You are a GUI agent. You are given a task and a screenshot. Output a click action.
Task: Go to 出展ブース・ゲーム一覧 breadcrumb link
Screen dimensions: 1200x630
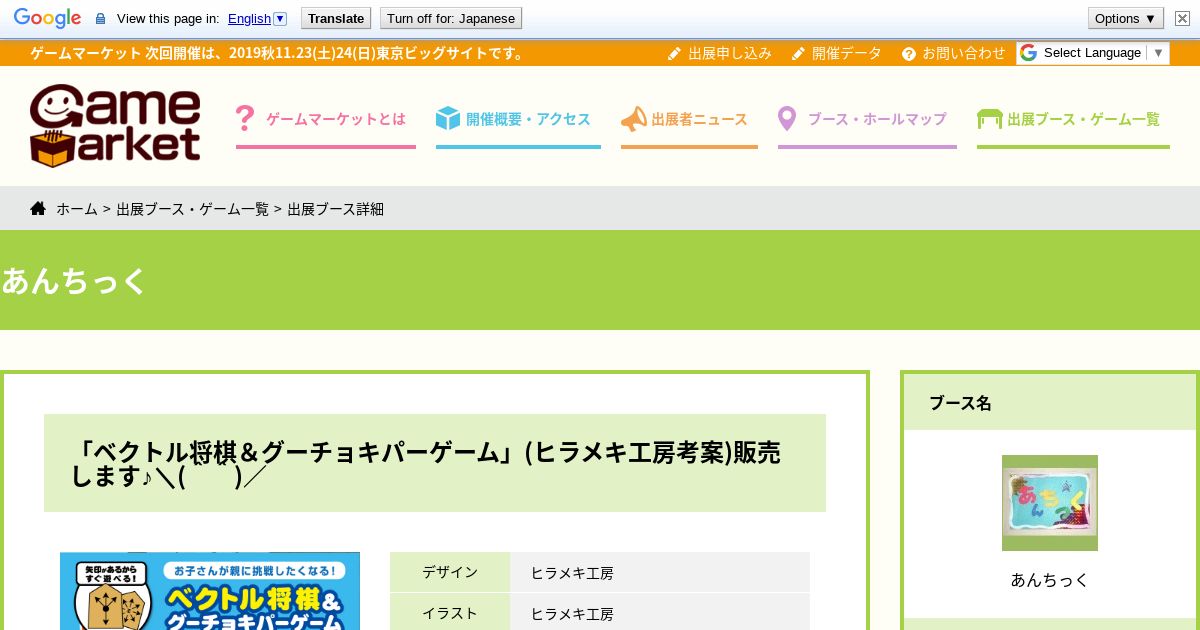coord(192,209)
